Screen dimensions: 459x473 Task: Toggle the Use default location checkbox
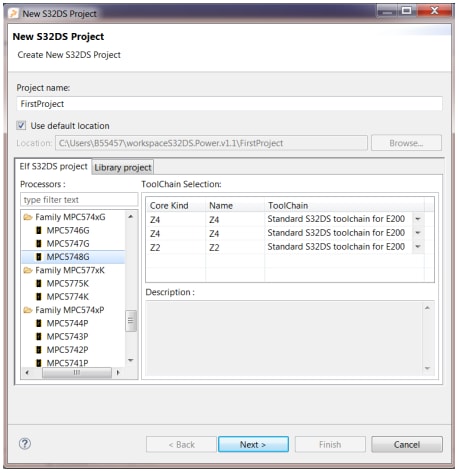(21, 126)
